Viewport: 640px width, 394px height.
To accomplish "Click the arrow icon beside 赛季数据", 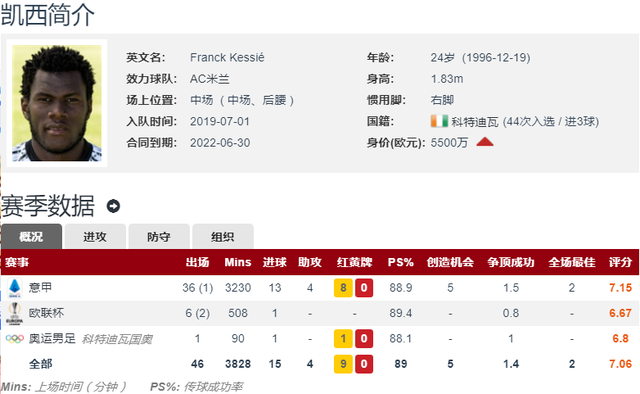I will pyautogui.click(x=113, y=206).
